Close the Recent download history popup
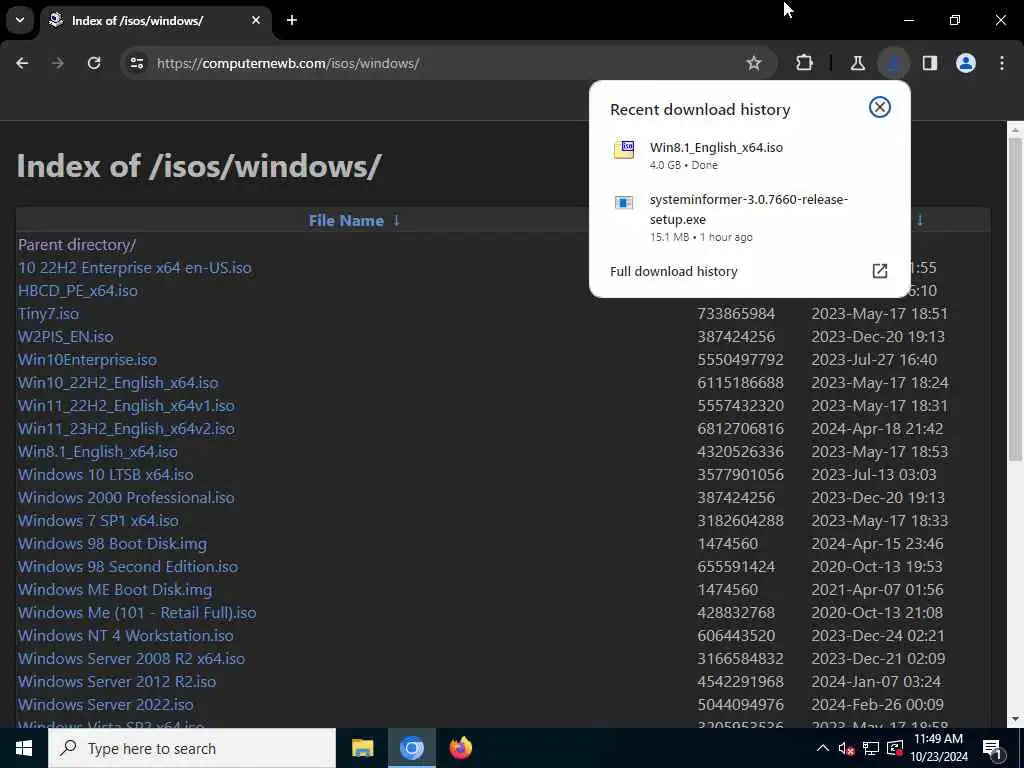The image size is (1024, 768). tap(880, 107)
